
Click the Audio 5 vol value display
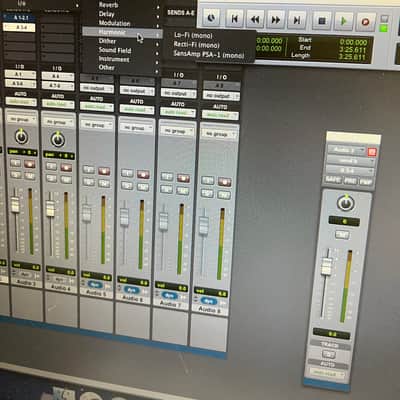(97, 276)
